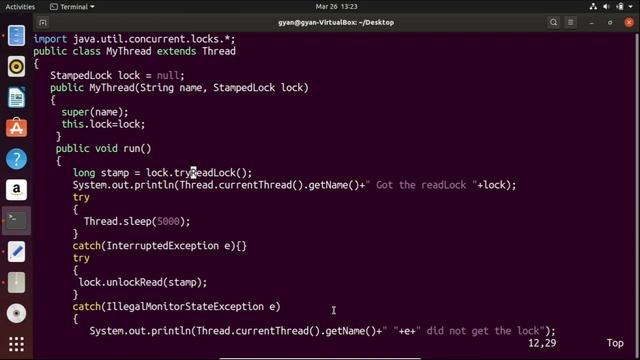Viewport: 640px width, 360px height.
Task: Launch Amazon from the dock
Action: 16,190
